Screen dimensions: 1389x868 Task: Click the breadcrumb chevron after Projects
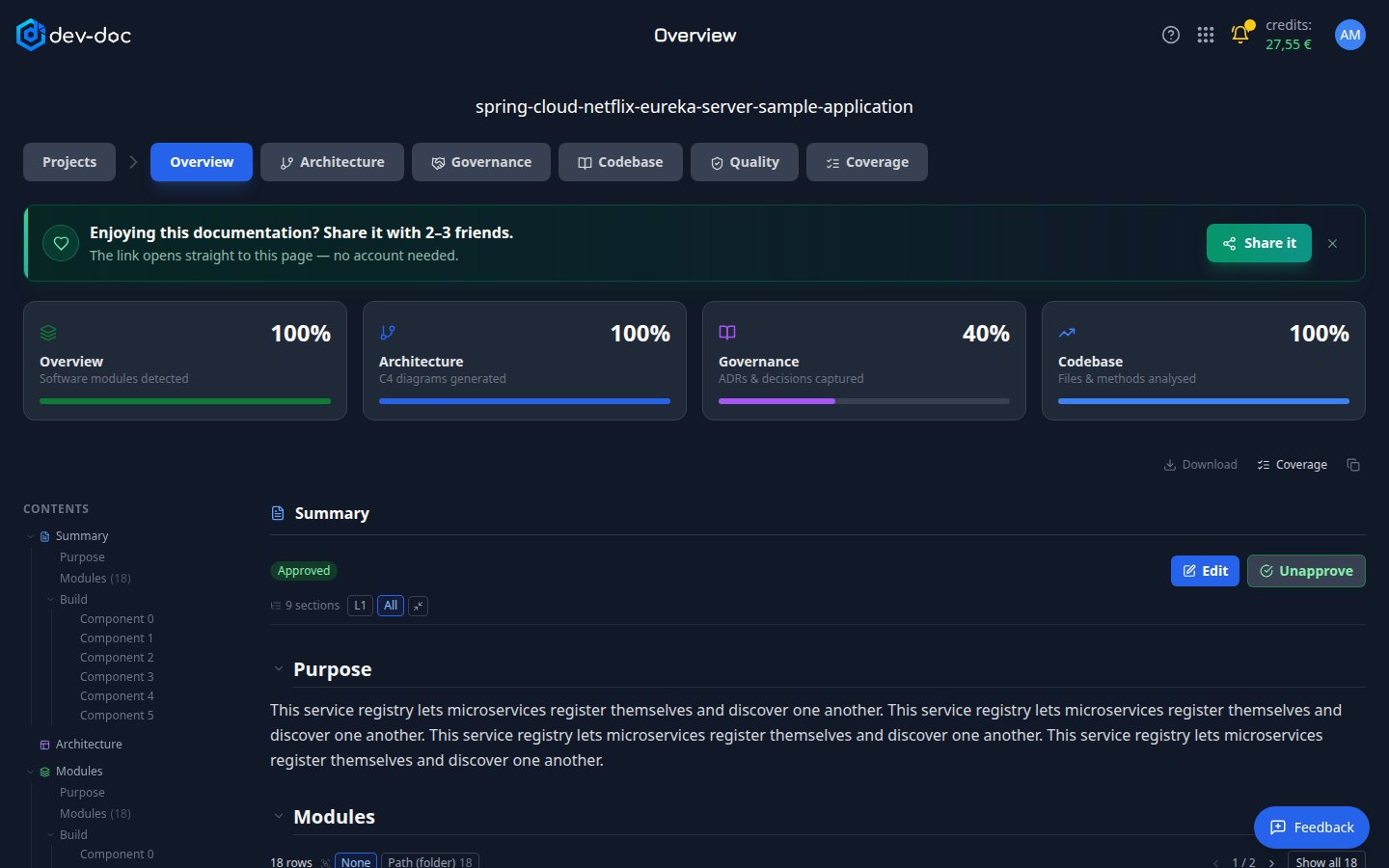[x=133, y=162]
